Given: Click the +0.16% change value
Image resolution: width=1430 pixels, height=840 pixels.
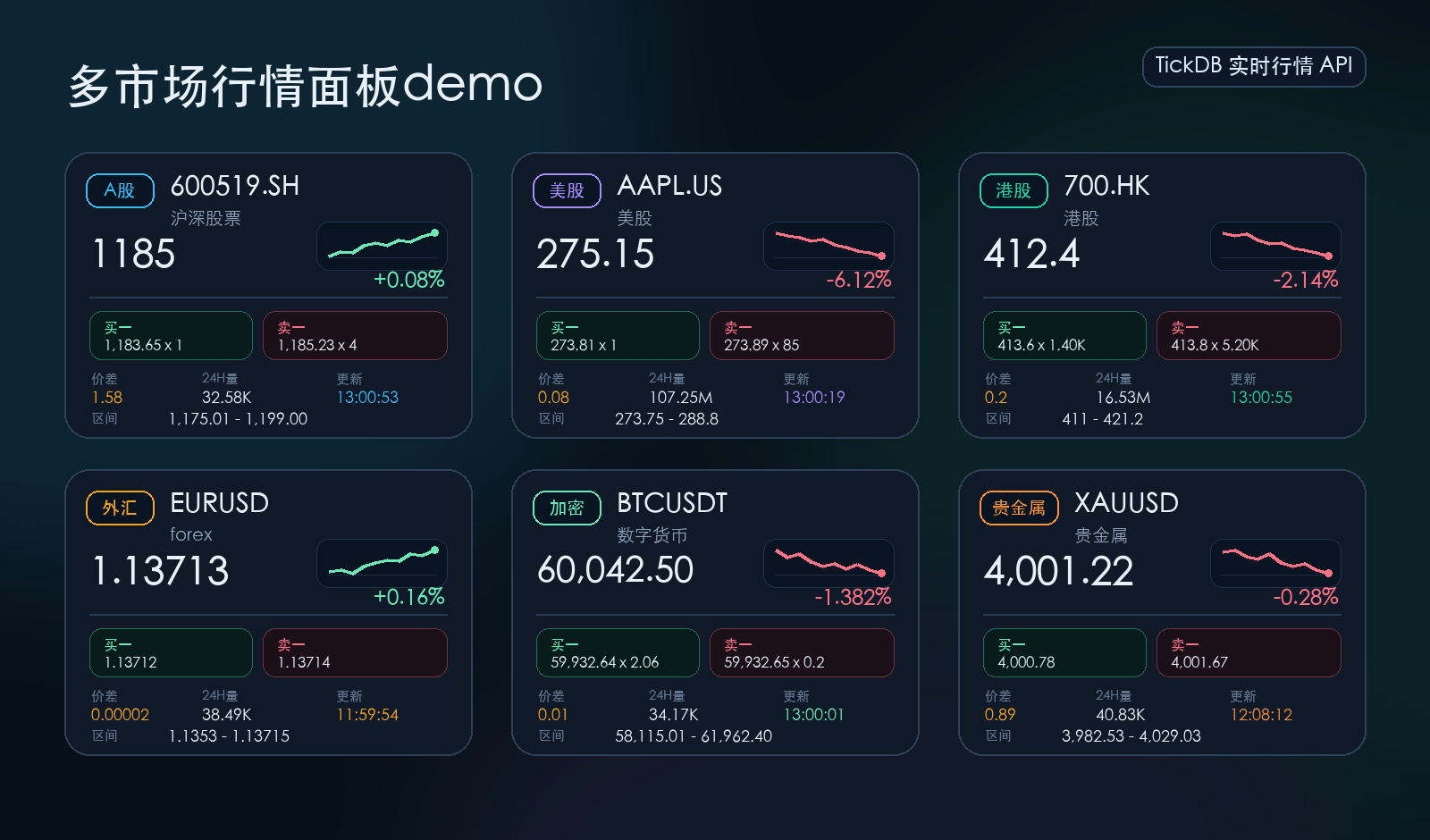Looking at the screenshot, I should click(409, 597).
